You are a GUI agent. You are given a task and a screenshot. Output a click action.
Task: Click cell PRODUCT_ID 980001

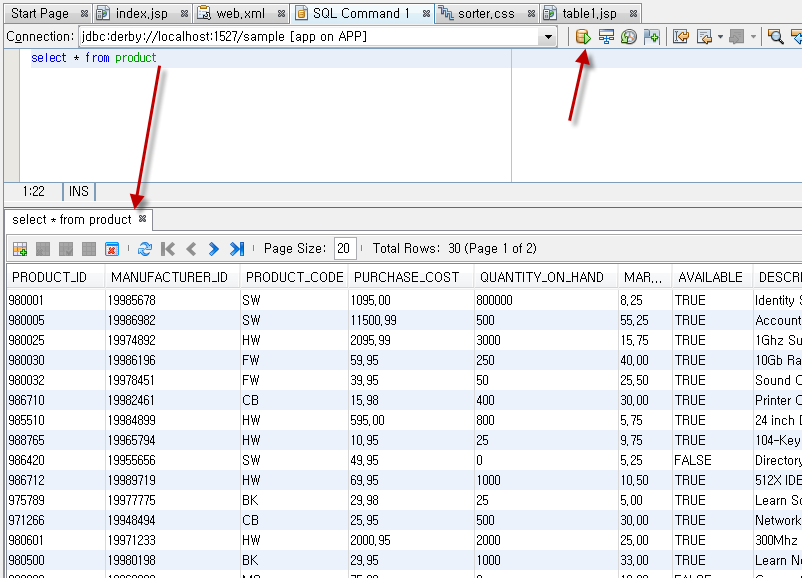[x=56, y=300]
